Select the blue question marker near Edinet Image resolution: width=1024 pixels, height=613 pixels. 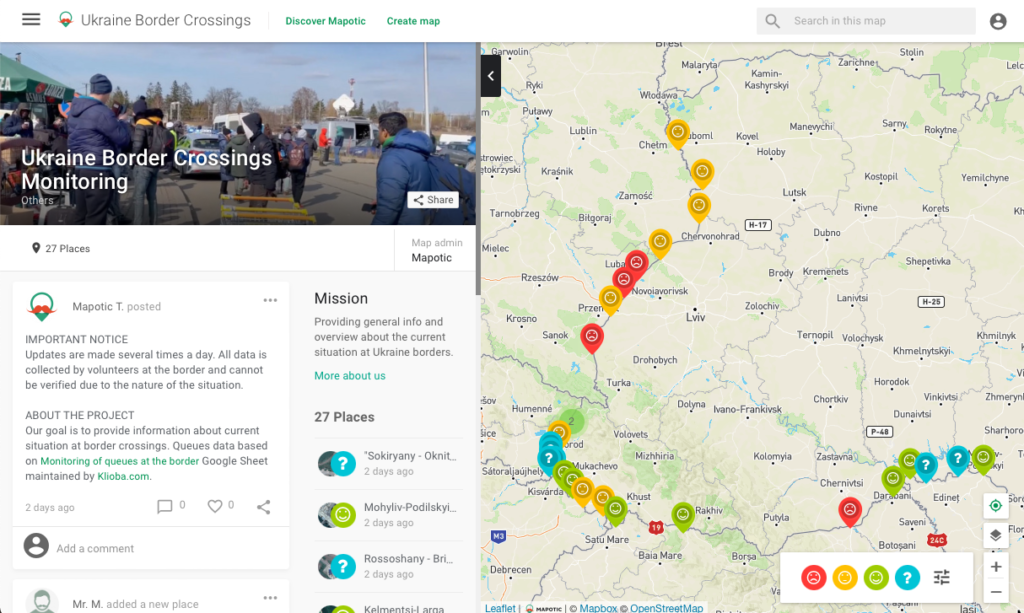(925, 467)
